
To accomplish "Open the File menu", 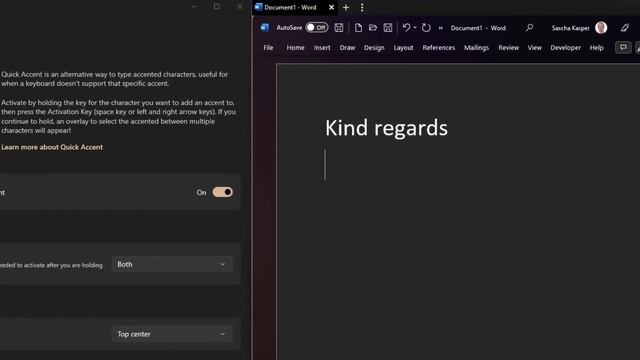I will [x=268, y=48].
